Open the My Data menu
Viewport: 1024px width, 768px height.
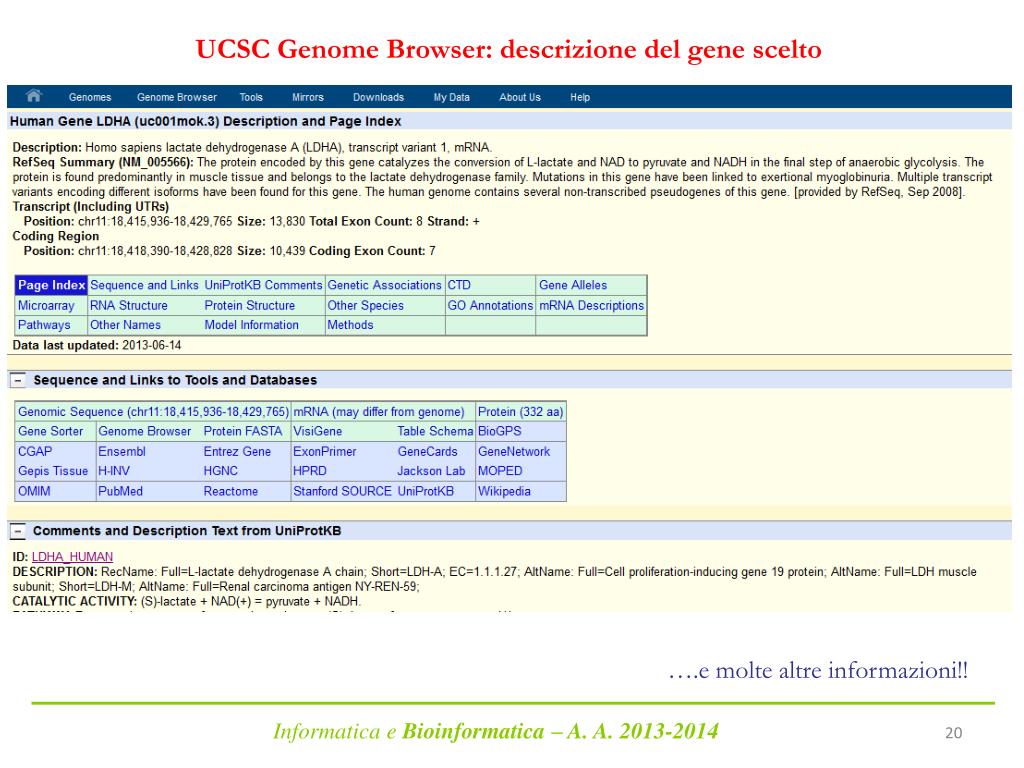(451, 97)
